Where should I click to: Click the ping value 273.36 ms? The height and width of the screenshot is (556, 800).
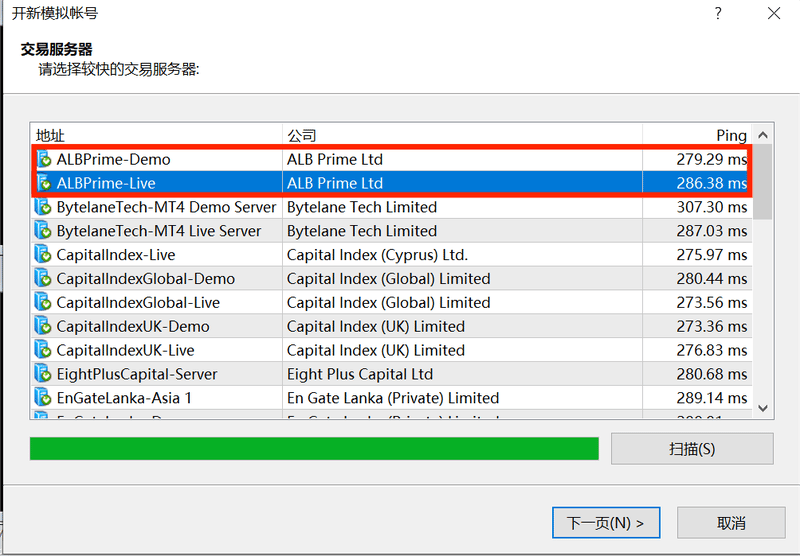coord(712,326)
